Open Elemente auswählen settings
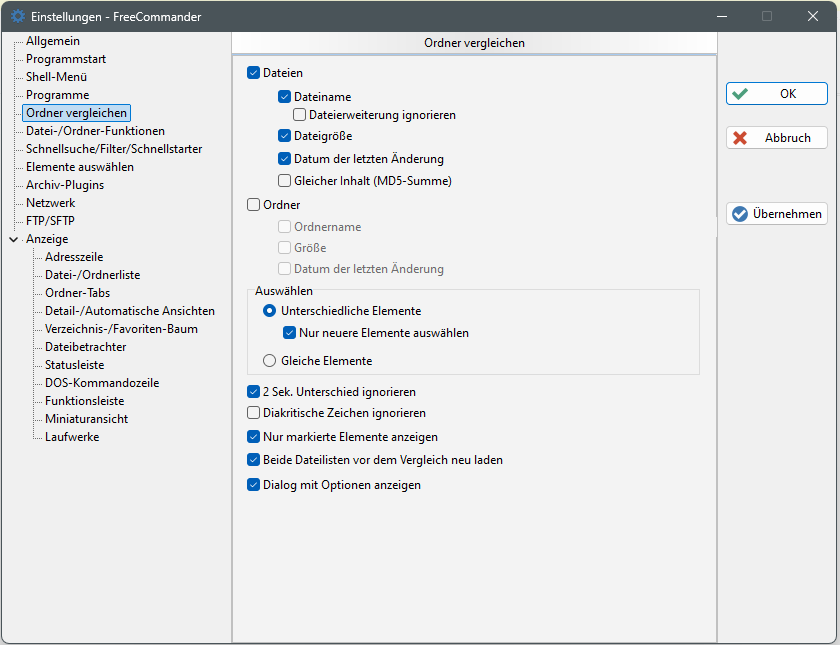The width and height of the screenshot is (840, 645). [80, 167]
